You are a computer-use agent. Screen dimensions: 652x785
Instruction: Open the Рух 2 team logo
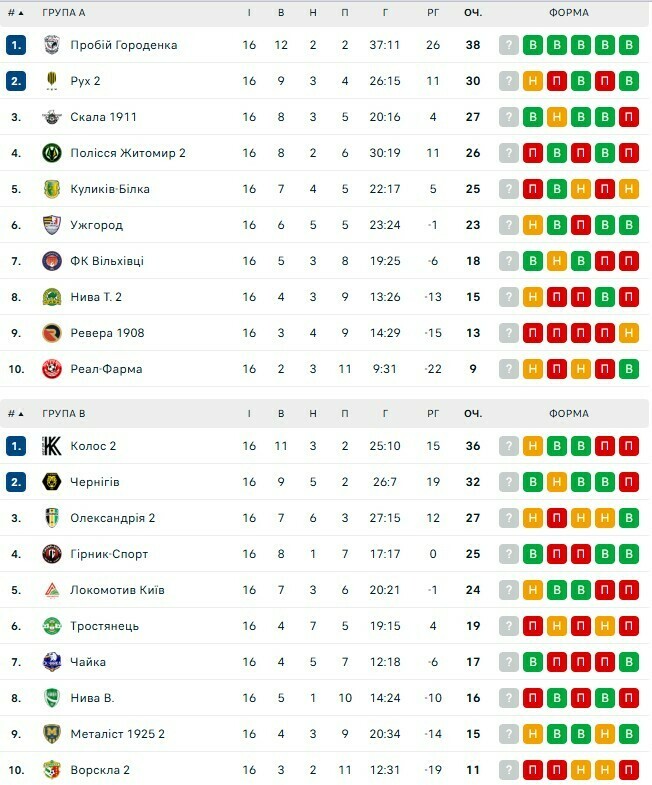click(52, 81)
